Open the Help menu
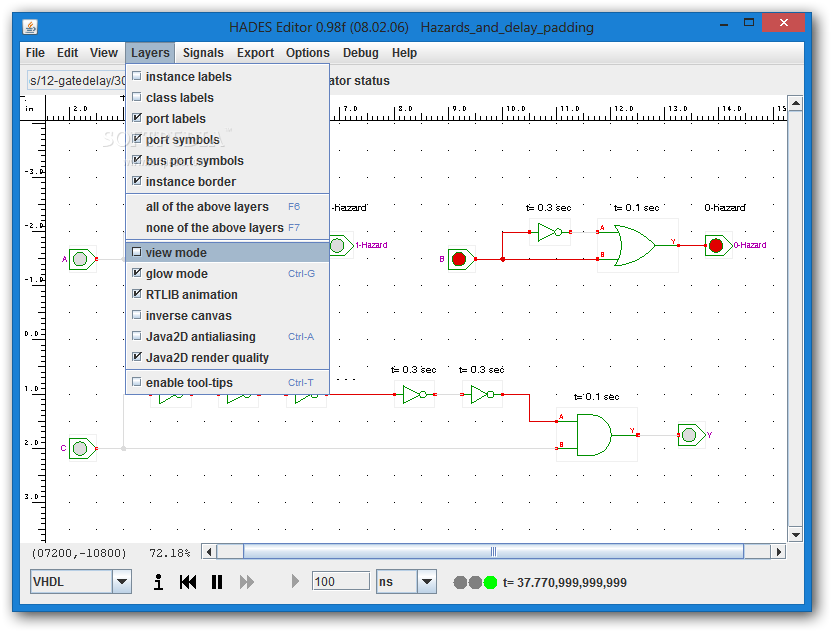The height and width of the screenshot is (632, 832). (404, 53)
